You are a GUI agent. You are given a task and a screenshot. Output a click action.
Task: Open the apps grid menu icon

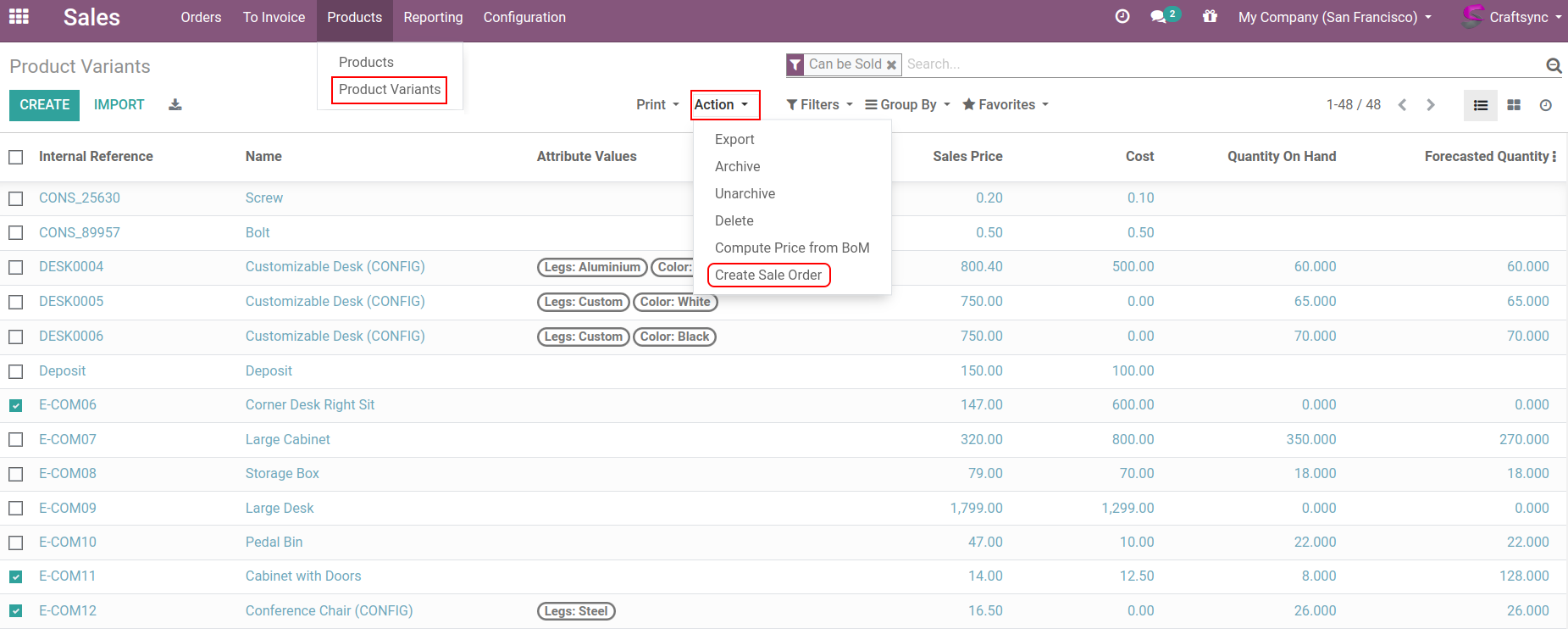pos(19,17)
